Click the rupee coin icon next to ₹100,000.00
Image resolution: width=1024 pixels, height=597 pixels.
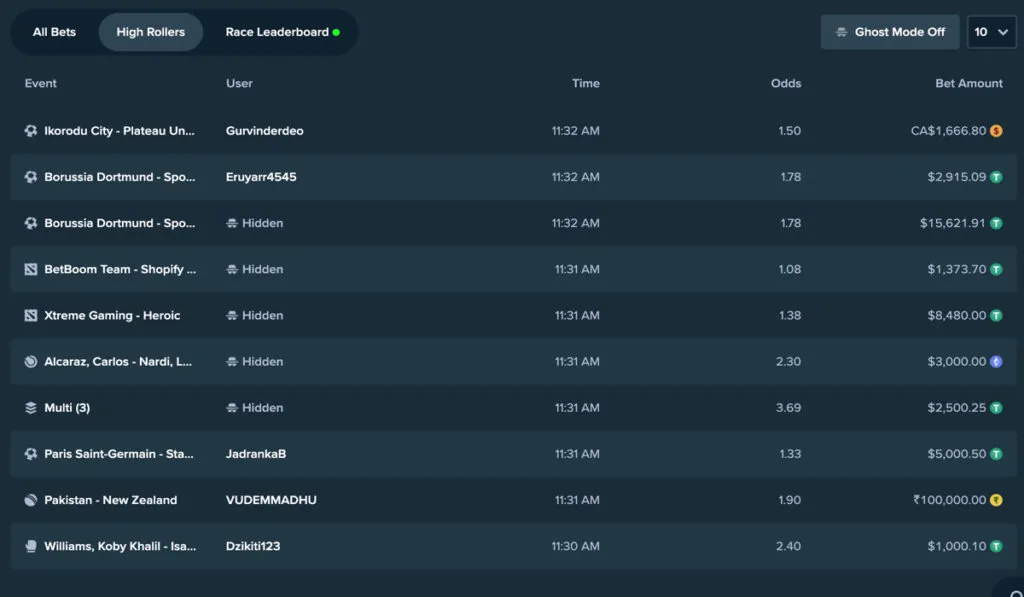pos(996,500)
